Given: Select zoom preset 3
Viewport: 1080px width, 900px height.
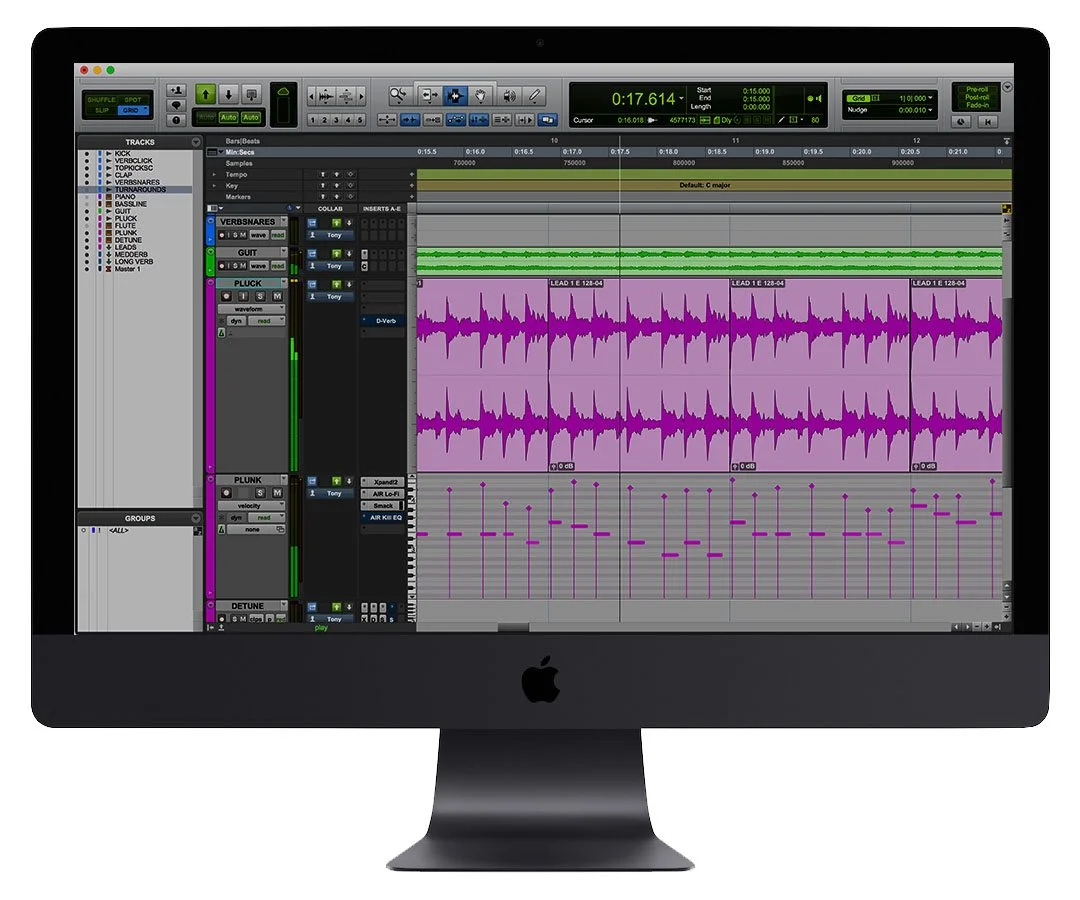Looking at the screenshot, I should click(337, 120).
